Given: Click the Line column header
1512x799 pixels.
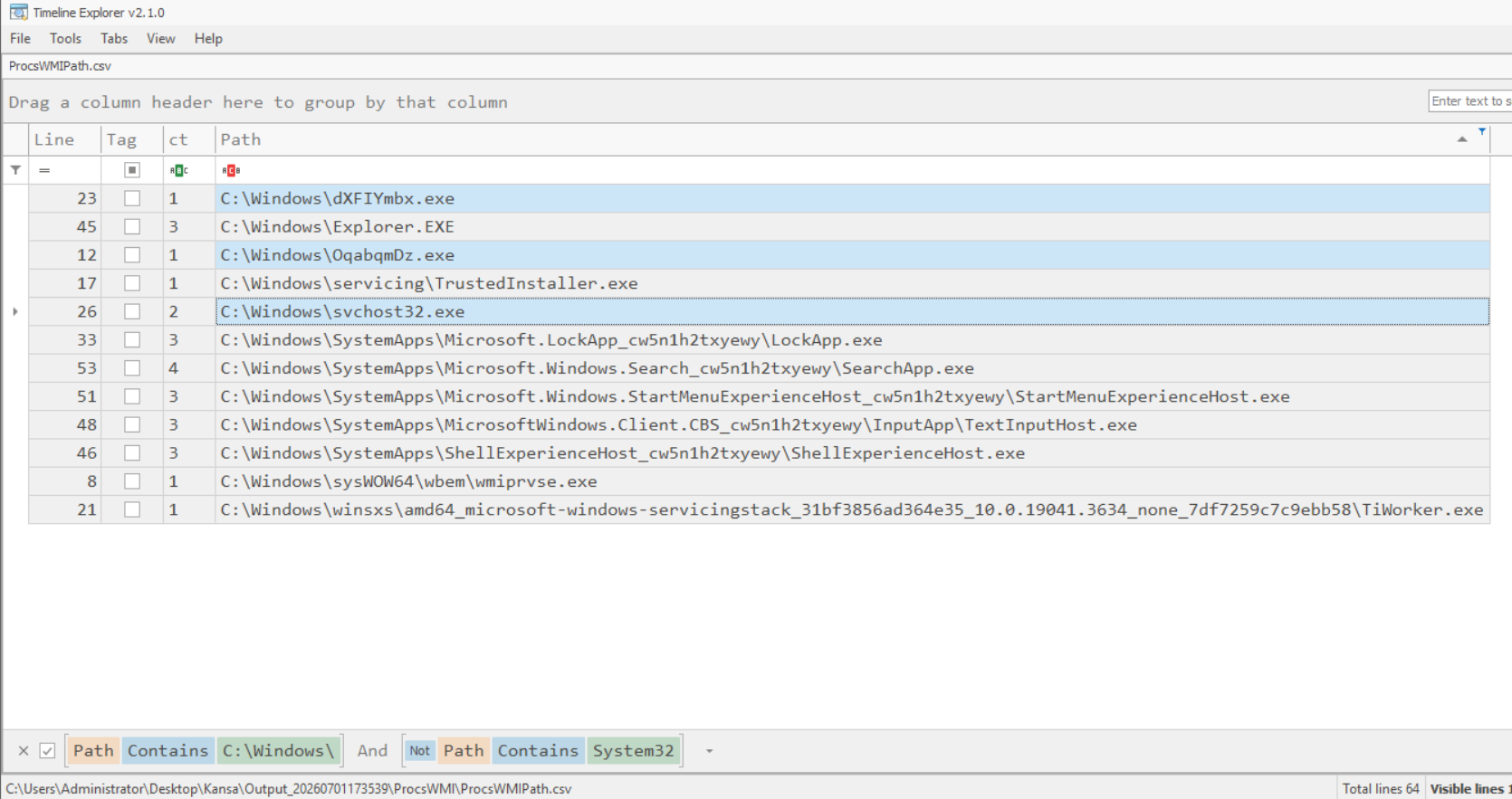Looking at the screenshot, I should [x=64, y=139].
